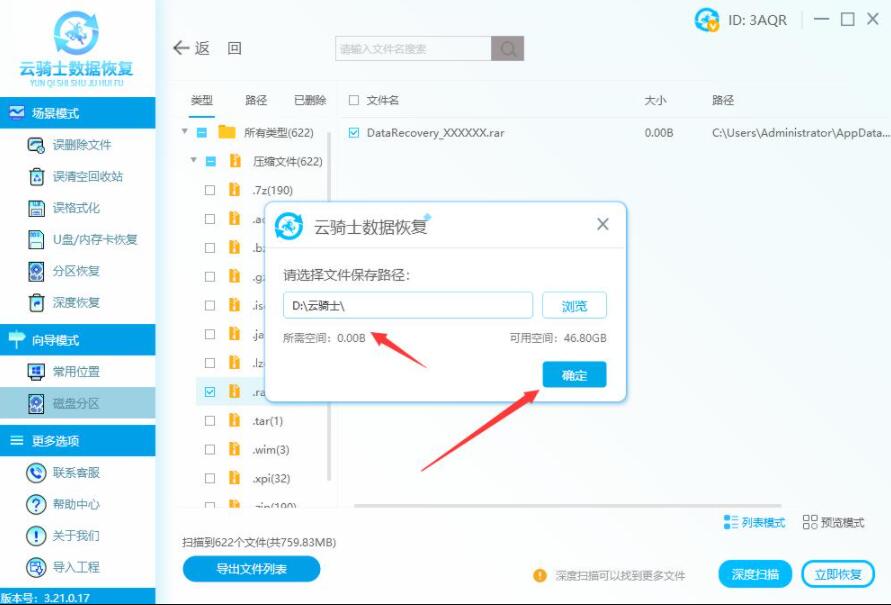
Task: Click the orange deep scan hint icon
Action: pyautogui.click(x=539, y=575)
